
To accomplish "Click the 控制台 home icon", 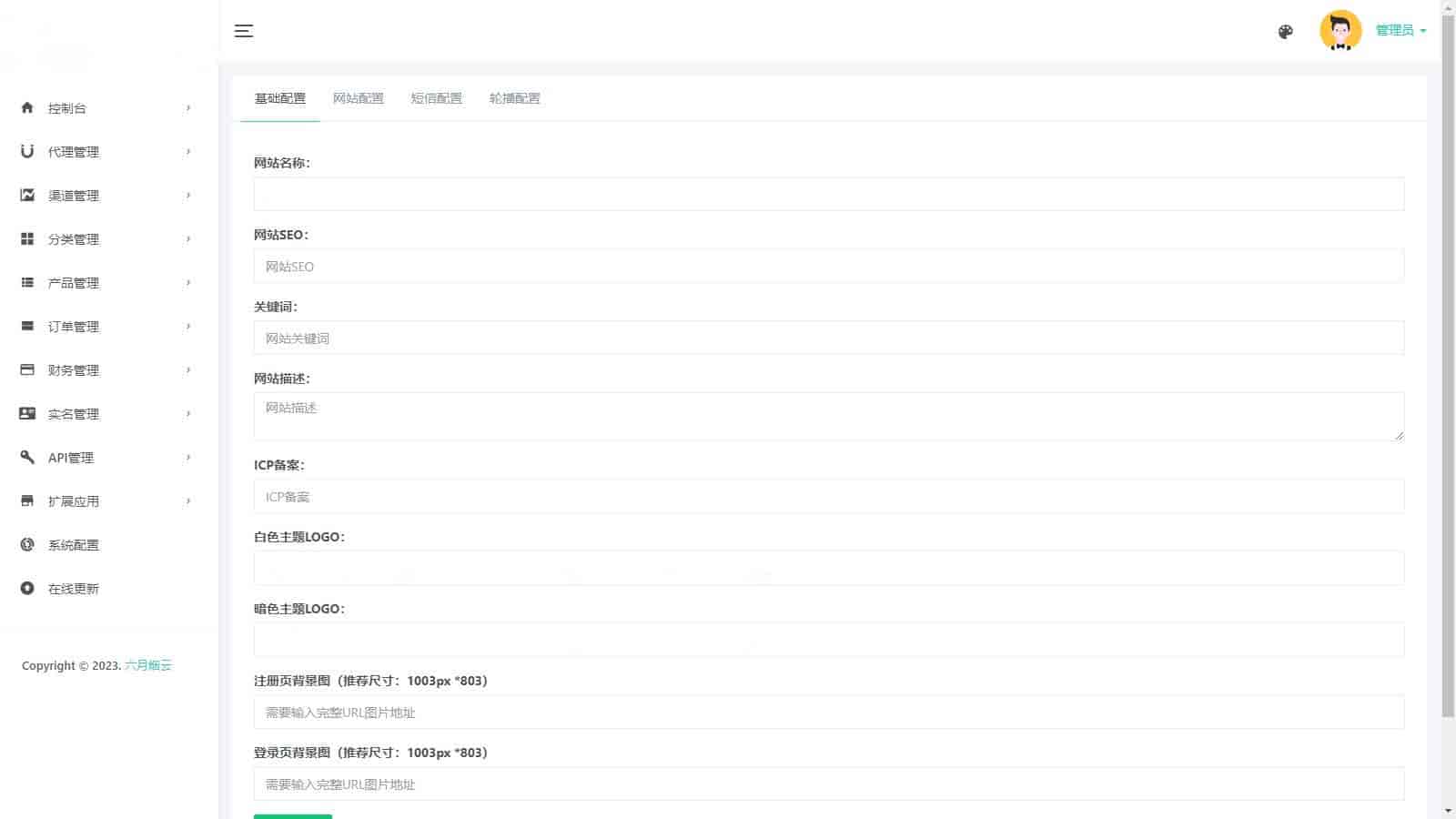I will [27, 107].
